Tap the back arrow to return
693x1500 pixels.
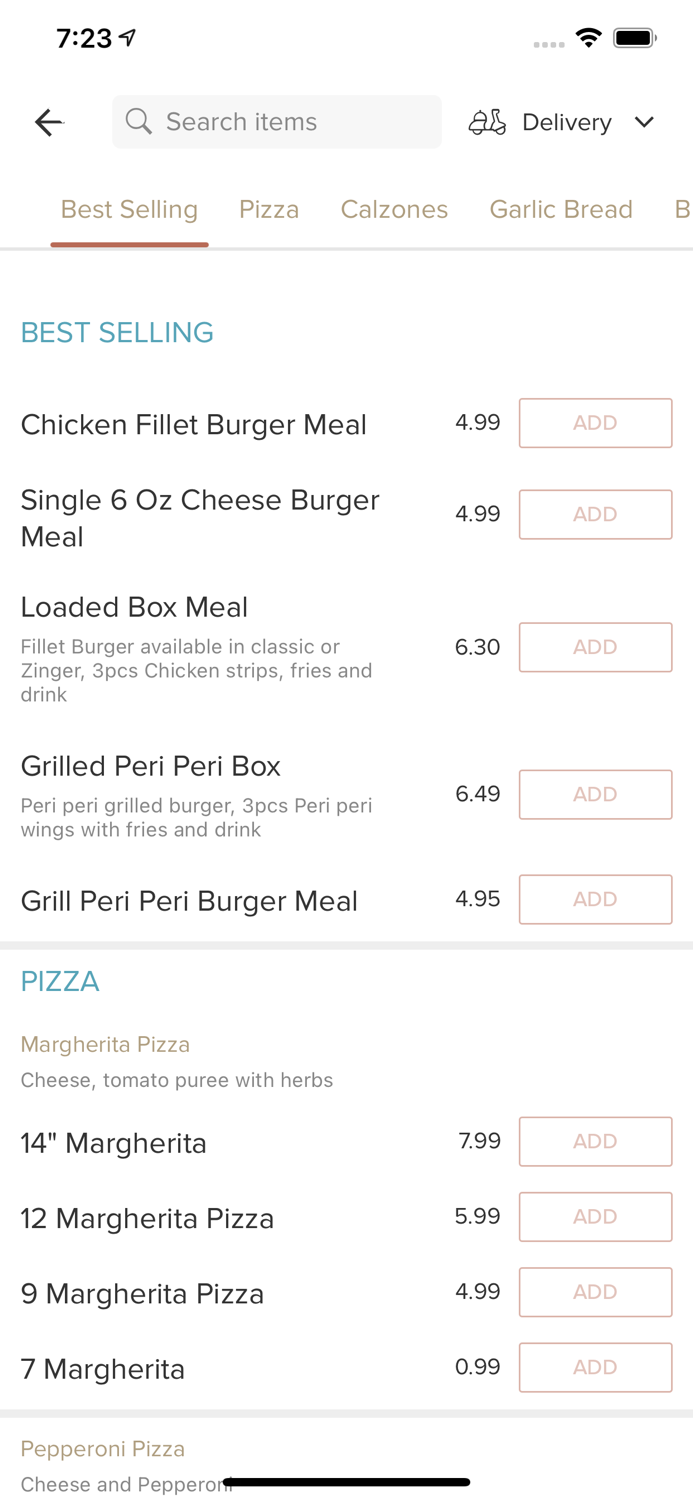[47, 121]
